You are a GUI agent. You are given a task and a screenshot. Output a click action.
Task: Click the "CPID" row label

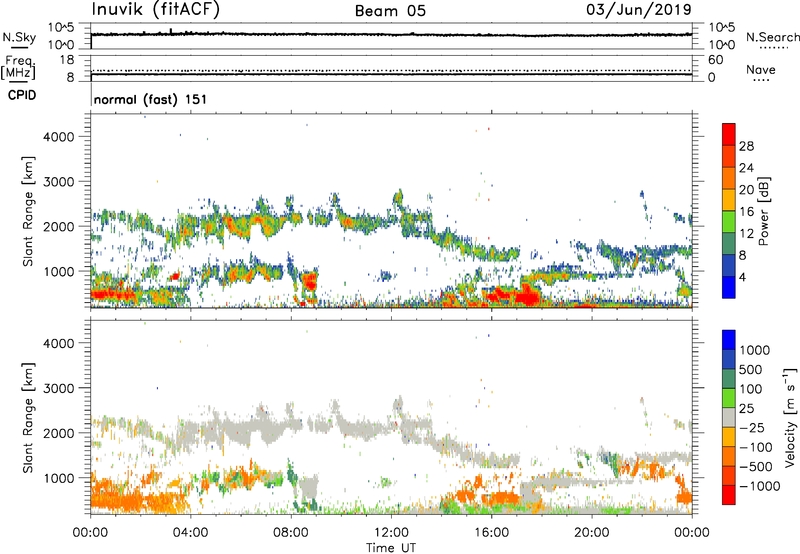(22, 95)
